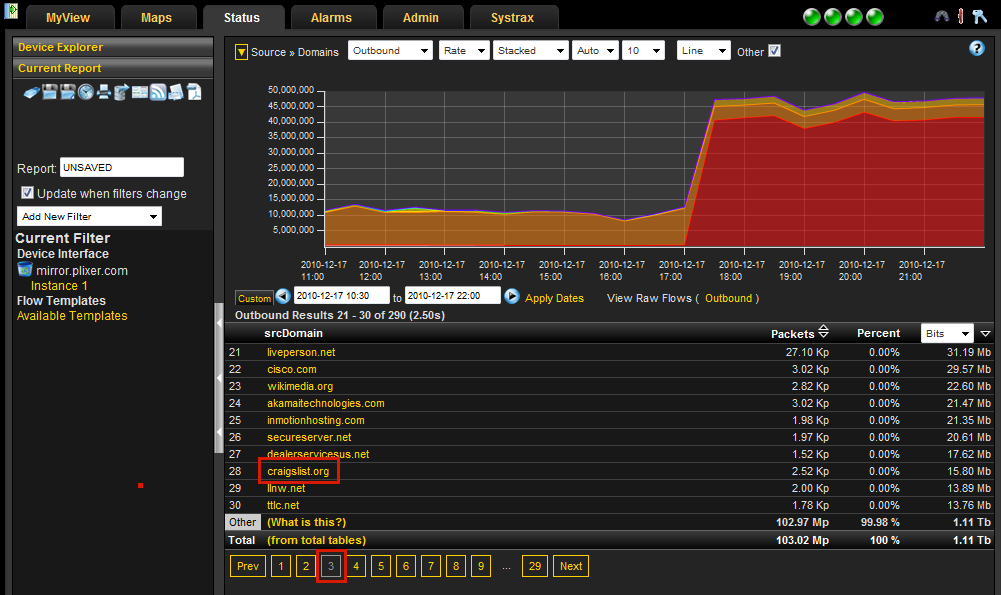The image size is (1001, 595).
Task: Switch to the Alarms tab
Action: click(x=333, y=18)
